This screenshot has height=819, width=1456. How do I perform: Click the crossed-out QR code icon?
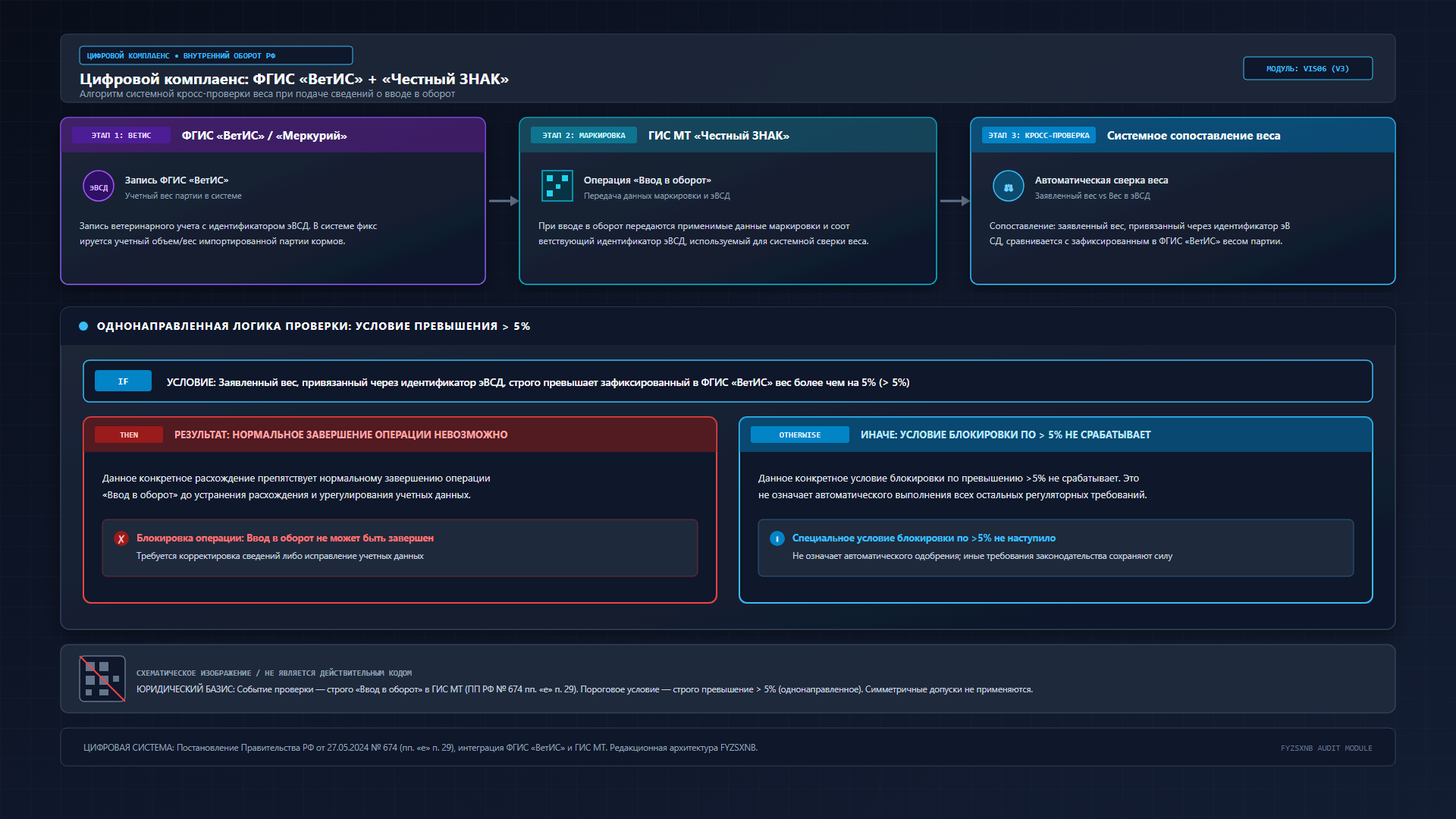pos(102,679)
